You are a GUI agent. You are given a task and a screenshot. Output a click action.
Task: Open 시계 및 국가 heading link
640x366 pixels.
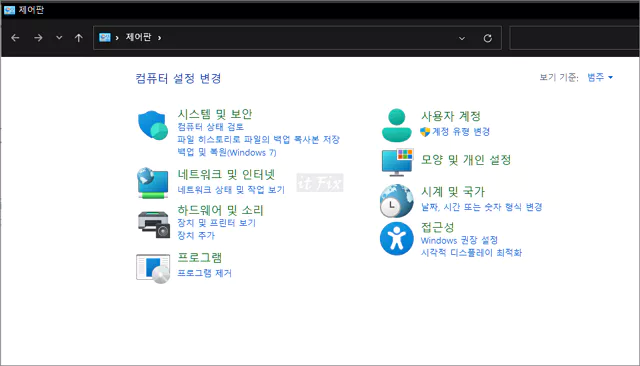click(x=453, y=191)
